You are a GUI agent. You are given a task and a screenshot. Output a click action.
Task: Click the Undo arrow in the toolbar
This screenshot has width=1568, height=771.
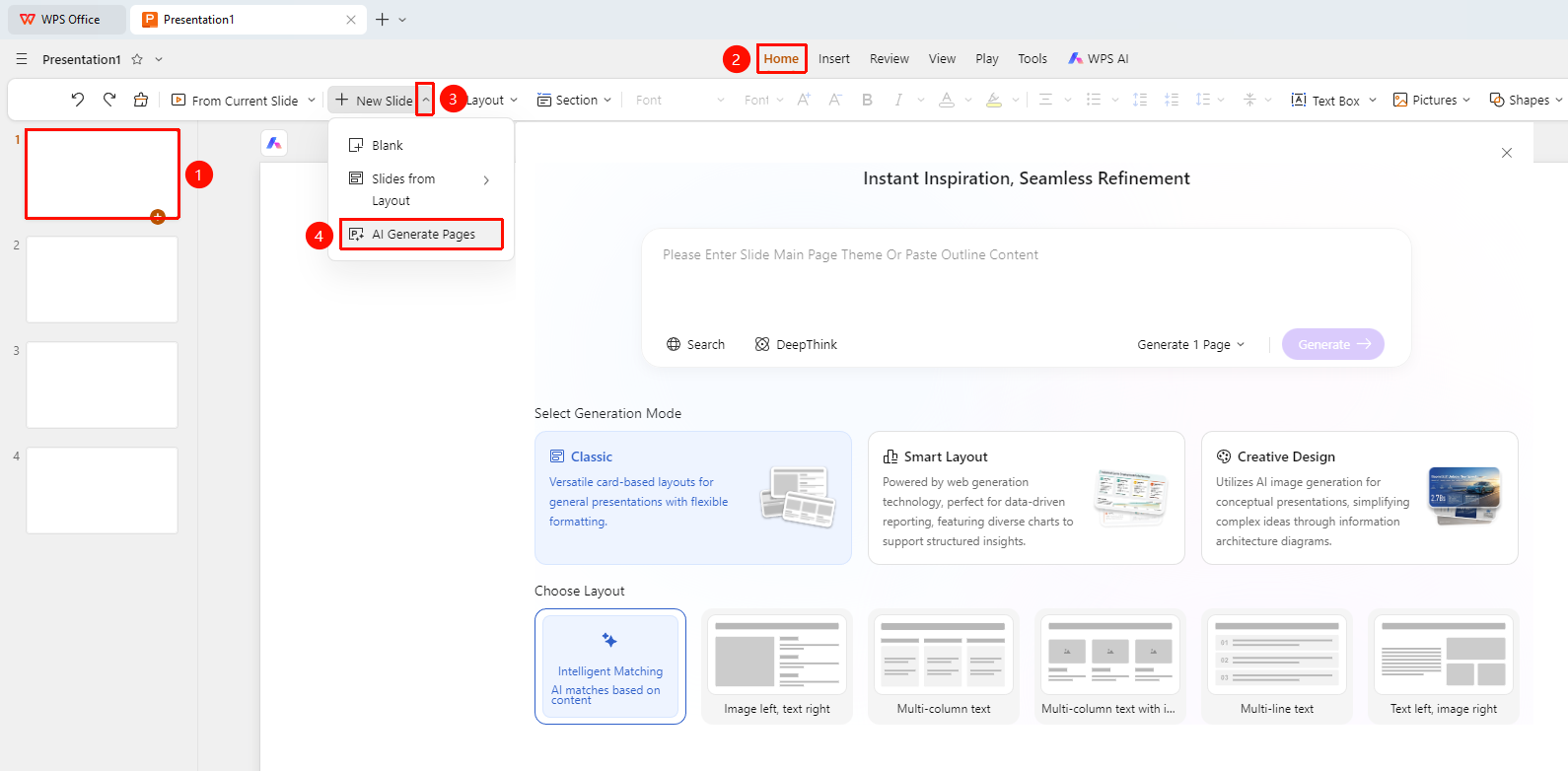pos(78,100)
